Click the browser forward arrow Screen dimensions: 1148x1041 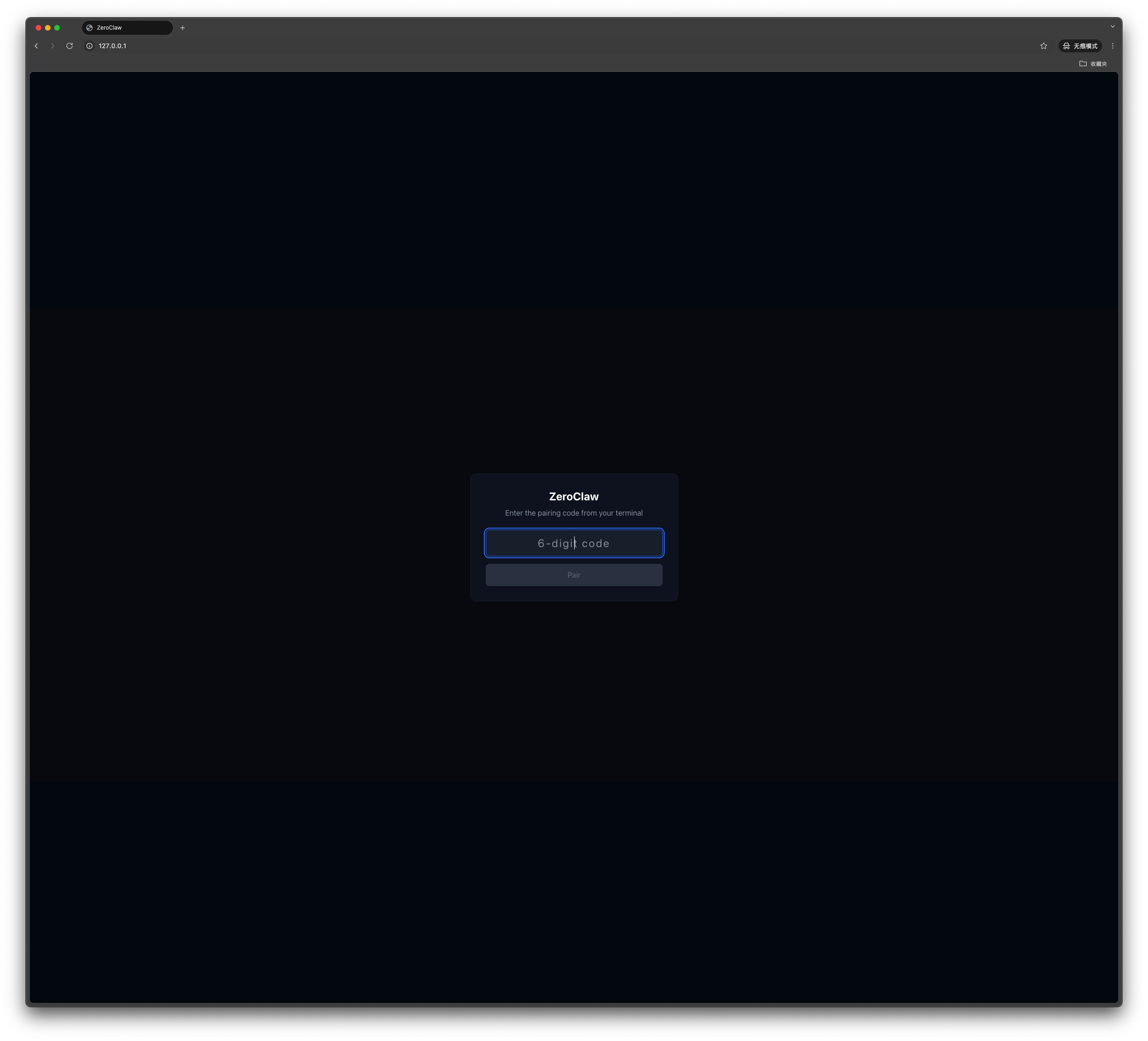pyautogui.click(x=52, y=46)
